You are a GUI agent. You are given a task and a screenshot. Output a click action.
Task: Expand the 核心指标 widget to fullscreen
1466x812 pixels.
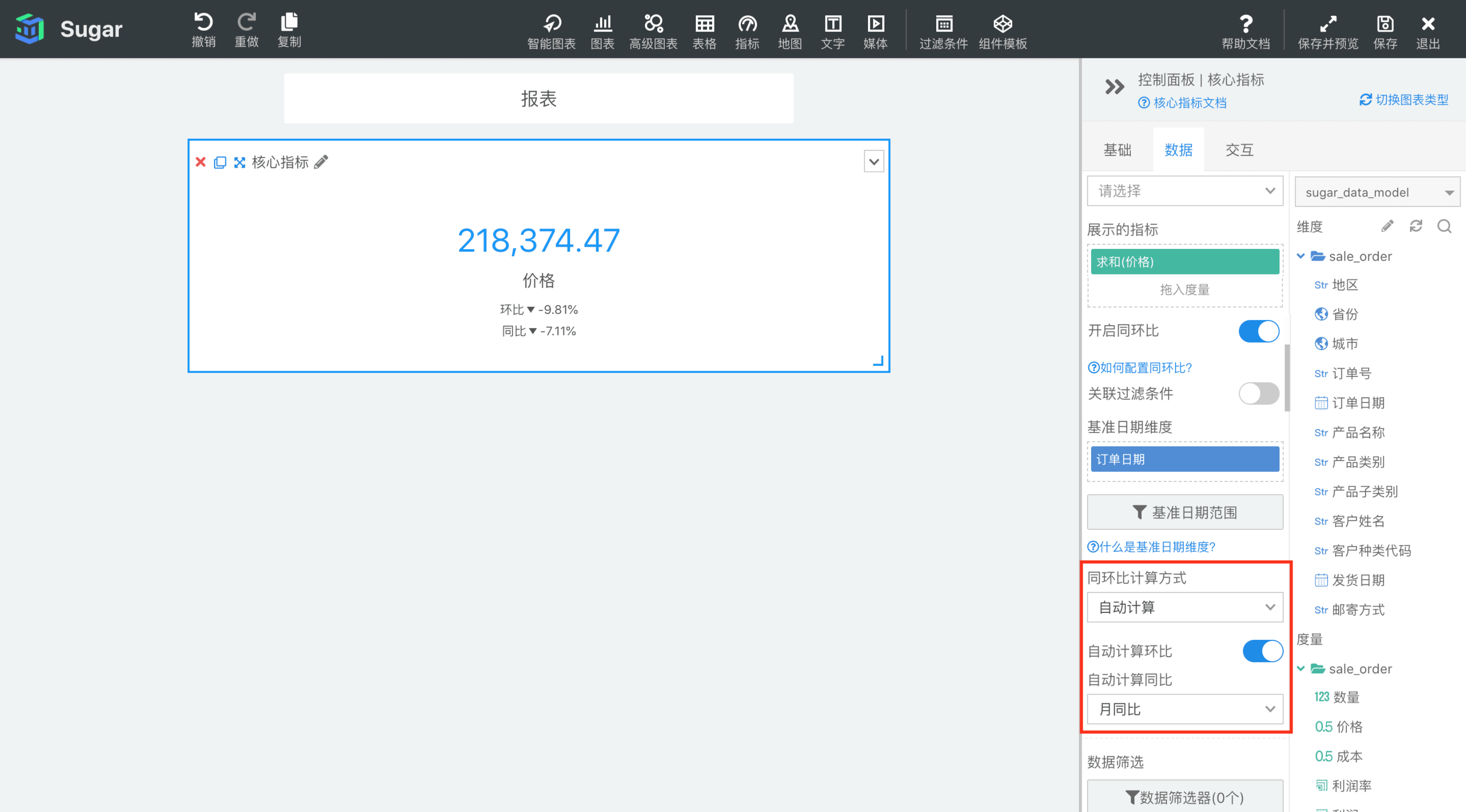click(239, 162)
